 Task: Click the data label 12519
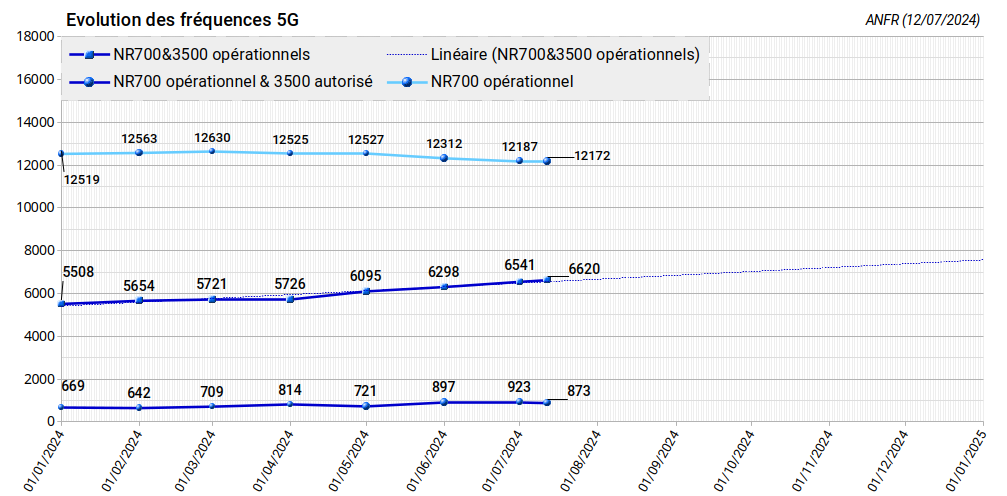(x=82, y=181)
